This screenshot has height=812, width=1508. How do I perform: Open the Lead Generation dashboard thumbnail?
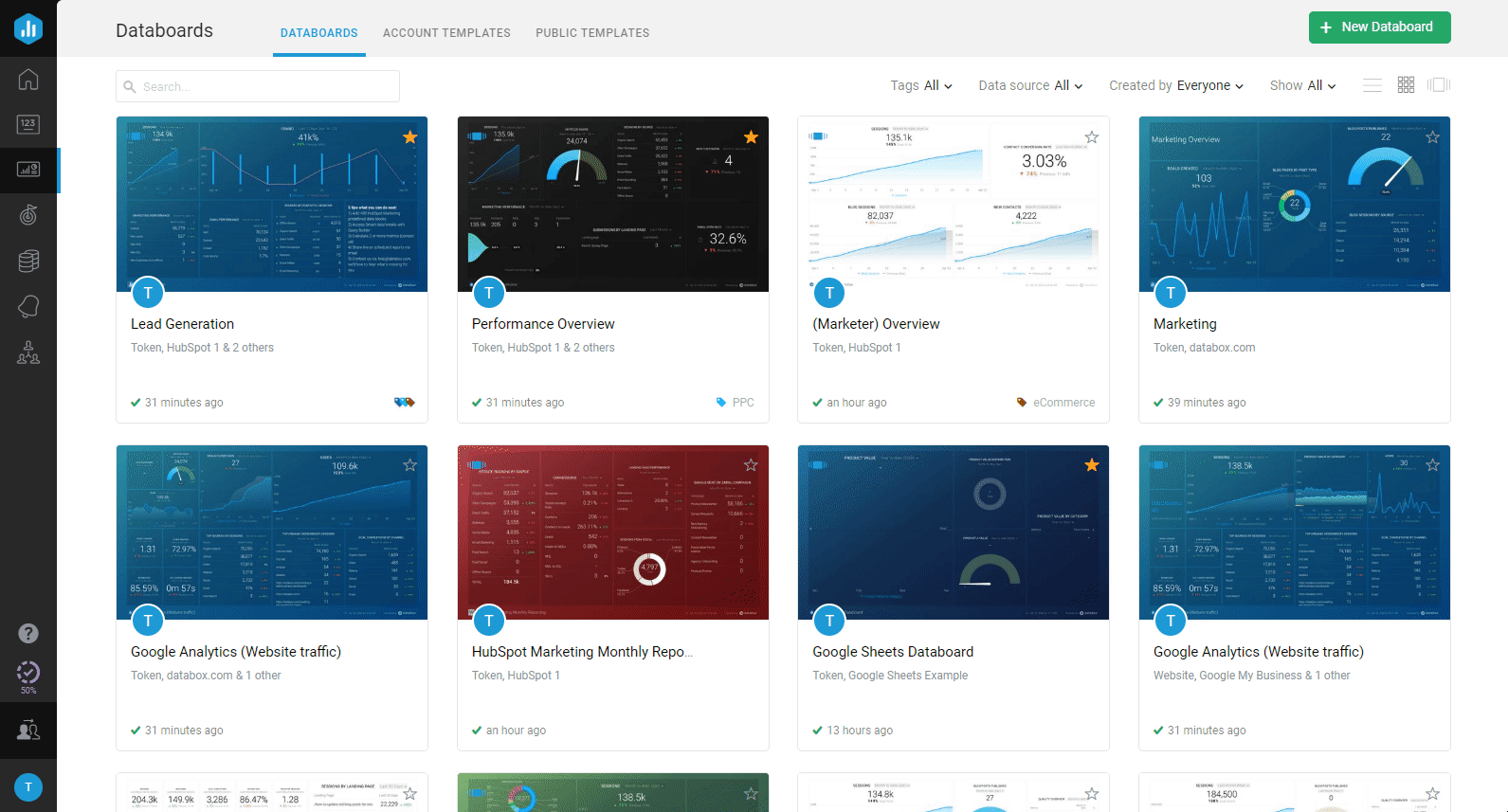pyautogui.click(x=272, y=204)
